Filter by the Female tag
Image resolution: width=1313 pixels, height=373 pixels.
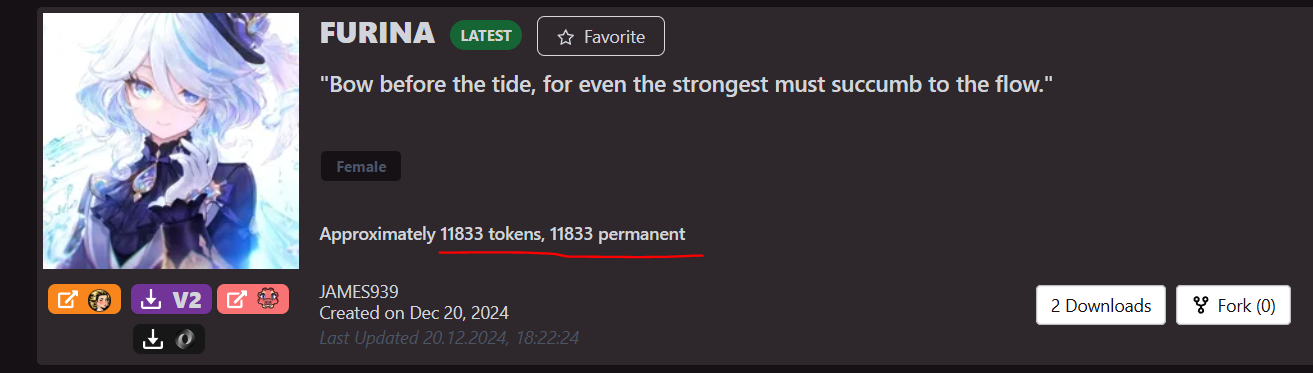pos(361,166)
